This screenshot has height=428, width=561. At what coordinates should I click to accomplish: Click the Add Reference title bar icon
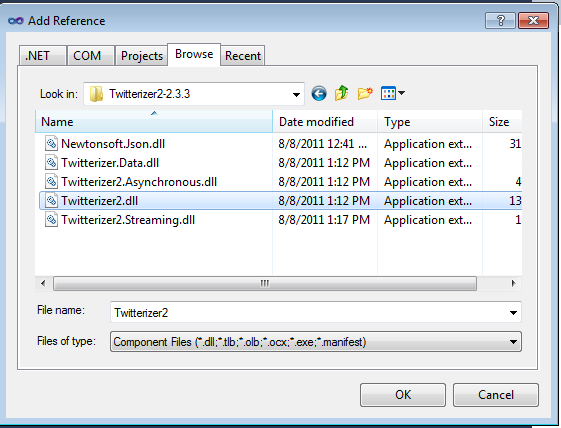pos(16,21)
